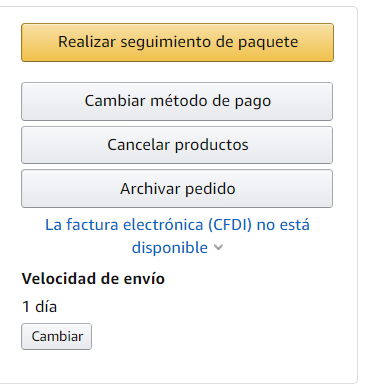Select the Cancelar productos button
This screenshot has height=387, width=372.
(x=177, y=145)
